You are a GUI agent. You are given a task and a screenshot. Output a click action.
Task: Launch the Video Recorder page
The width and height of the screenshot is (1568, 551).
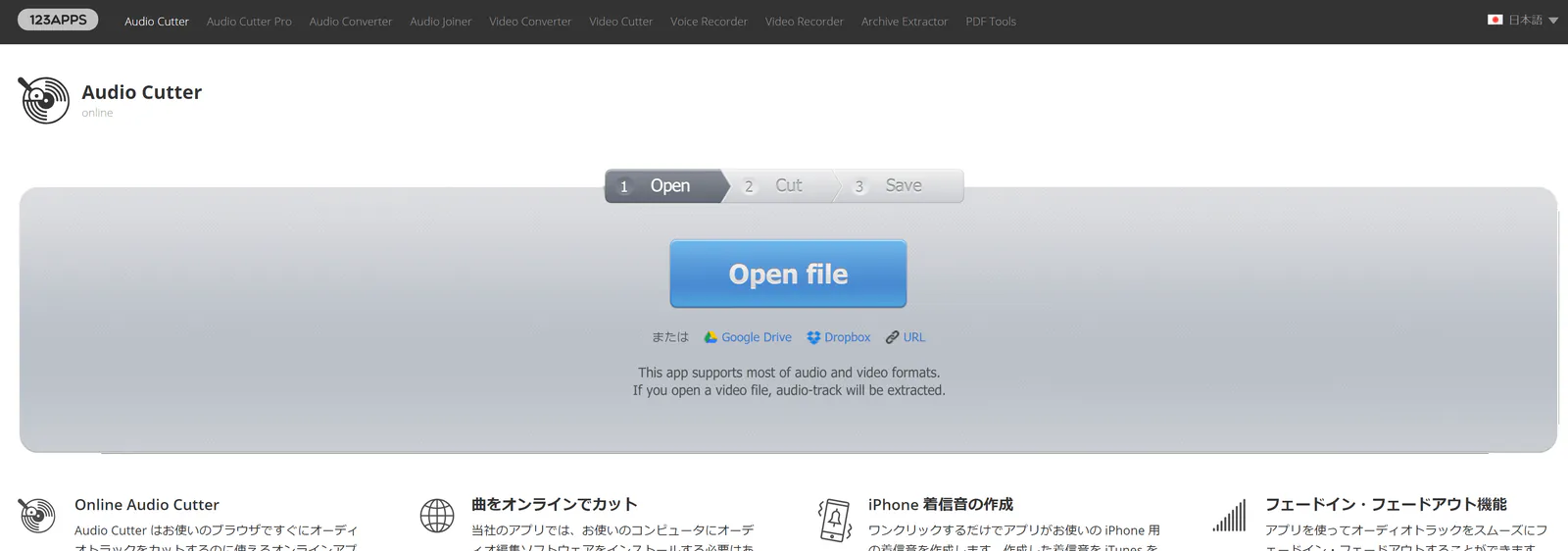805,22
